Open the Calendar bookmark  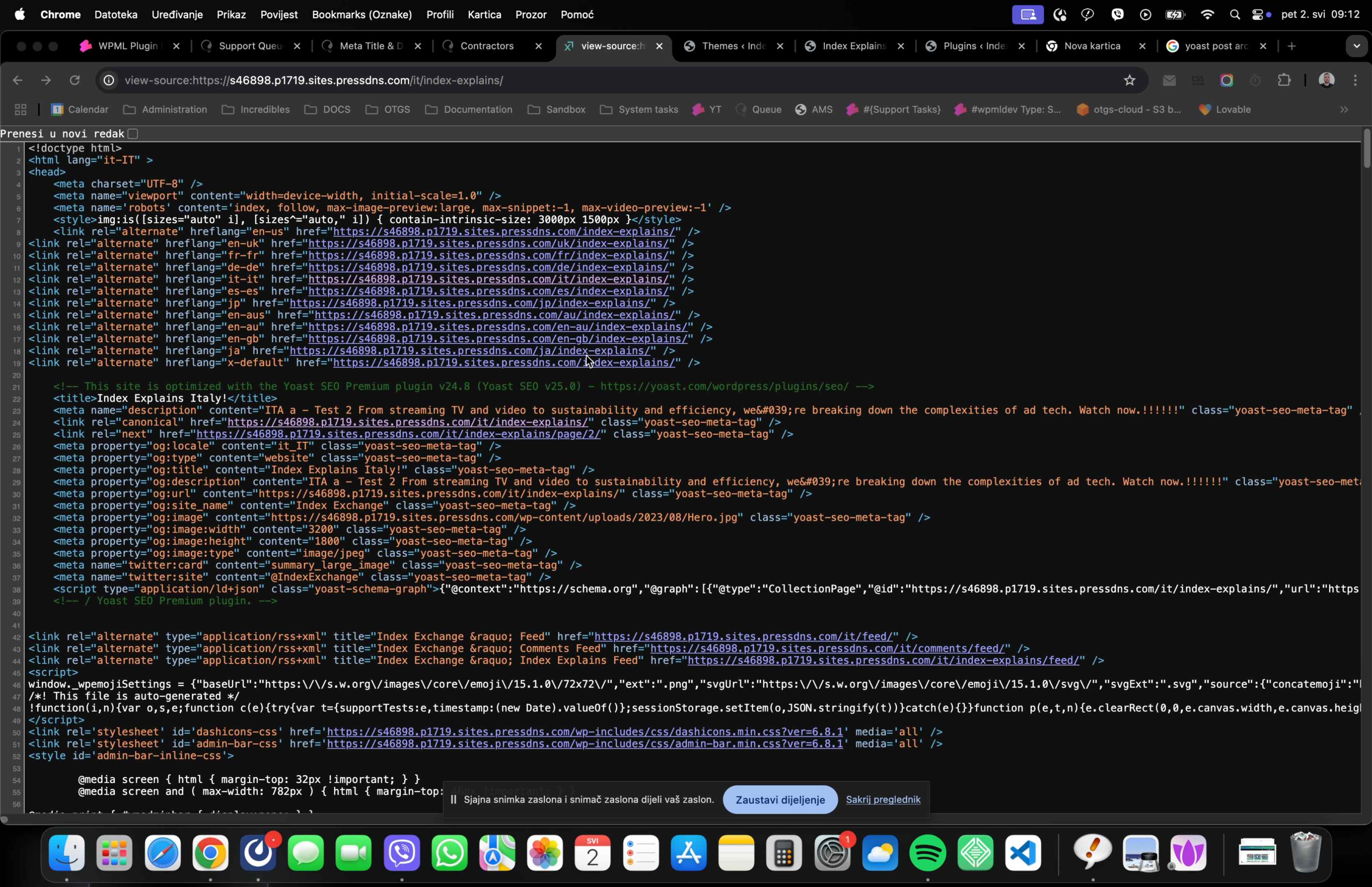tap(80, 109)
